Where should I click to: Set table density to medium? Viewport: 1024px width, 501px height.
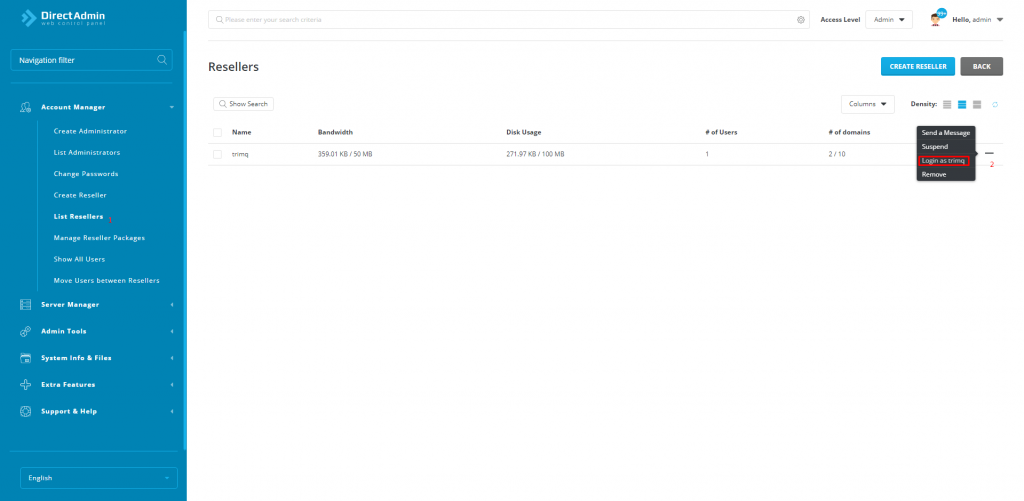[x=962, y=104]
